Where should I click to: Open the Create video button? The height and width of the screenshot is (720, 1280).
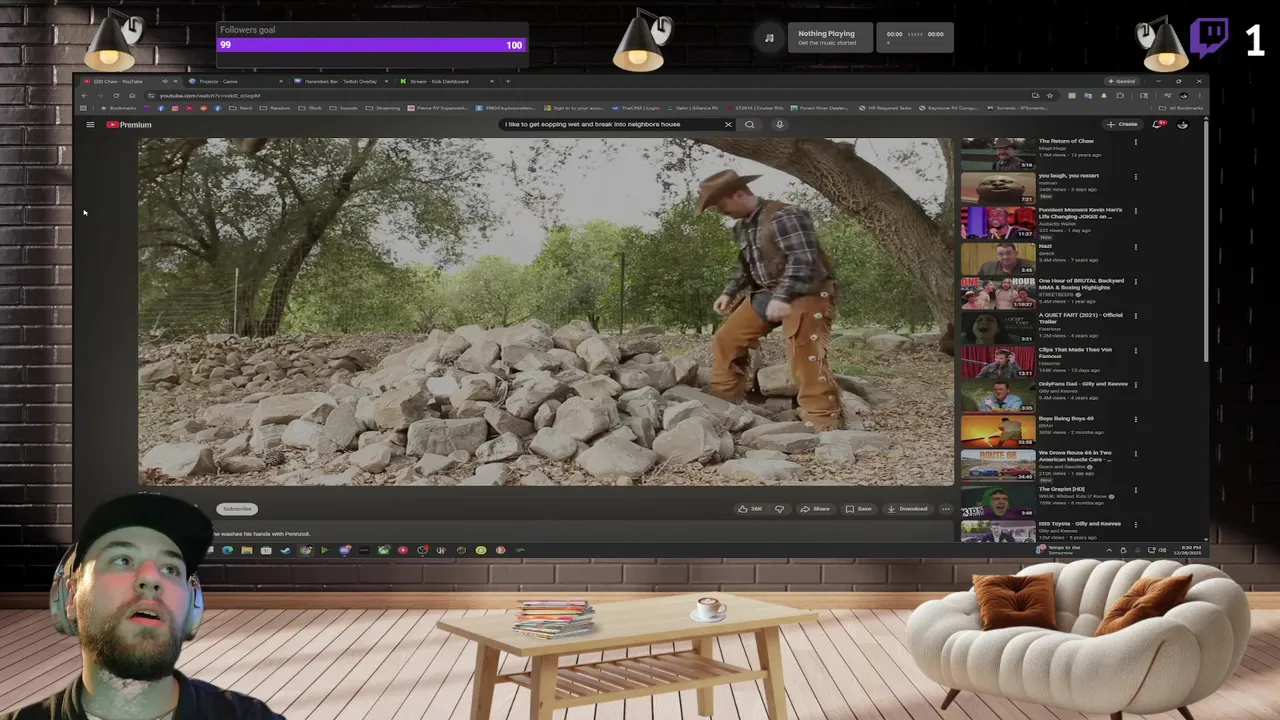tap(1122, 125)
